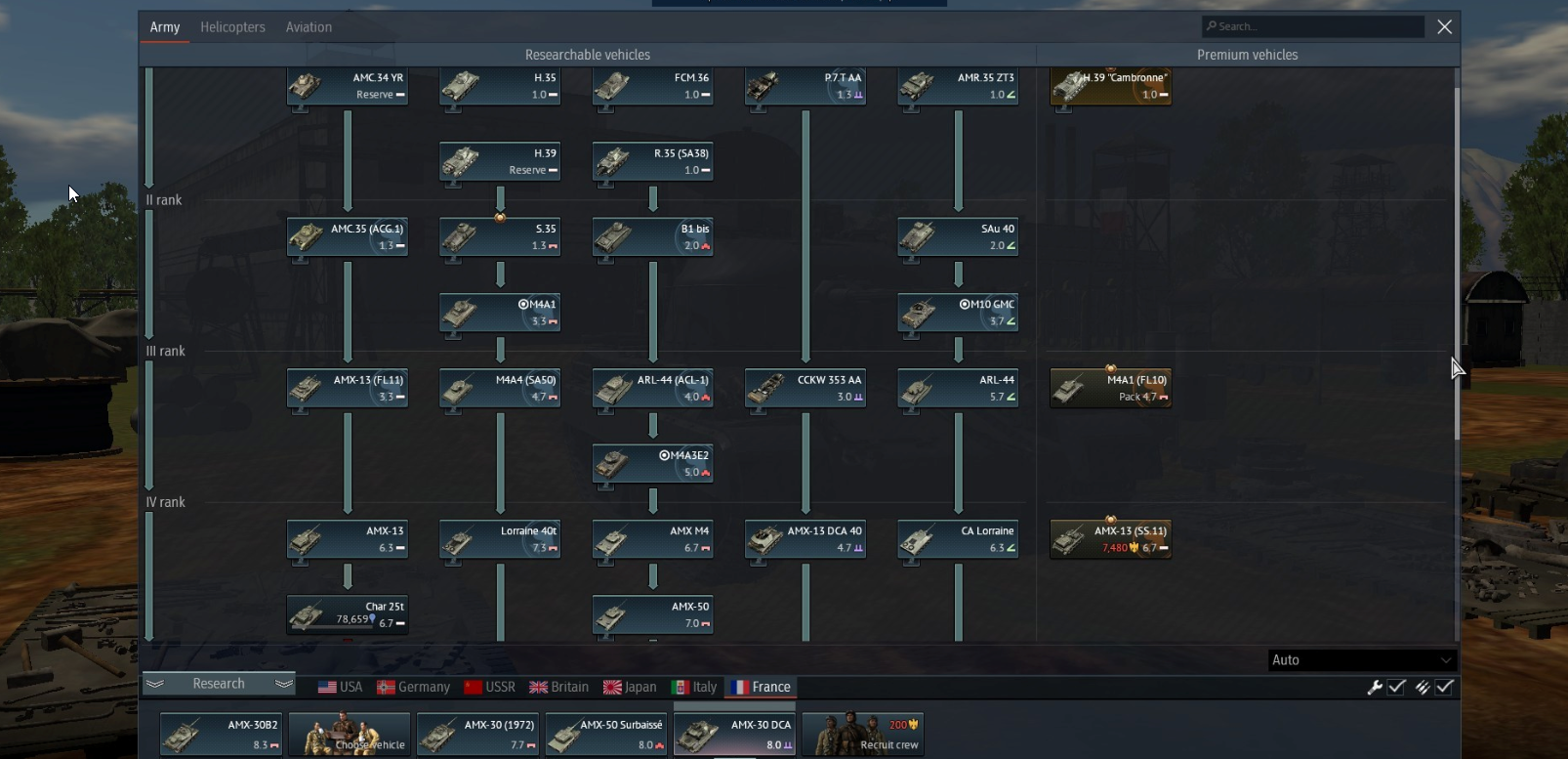Select the H.35 tank in research tree
This screenshot has width=1568, height=759.
tap(500, 86)
